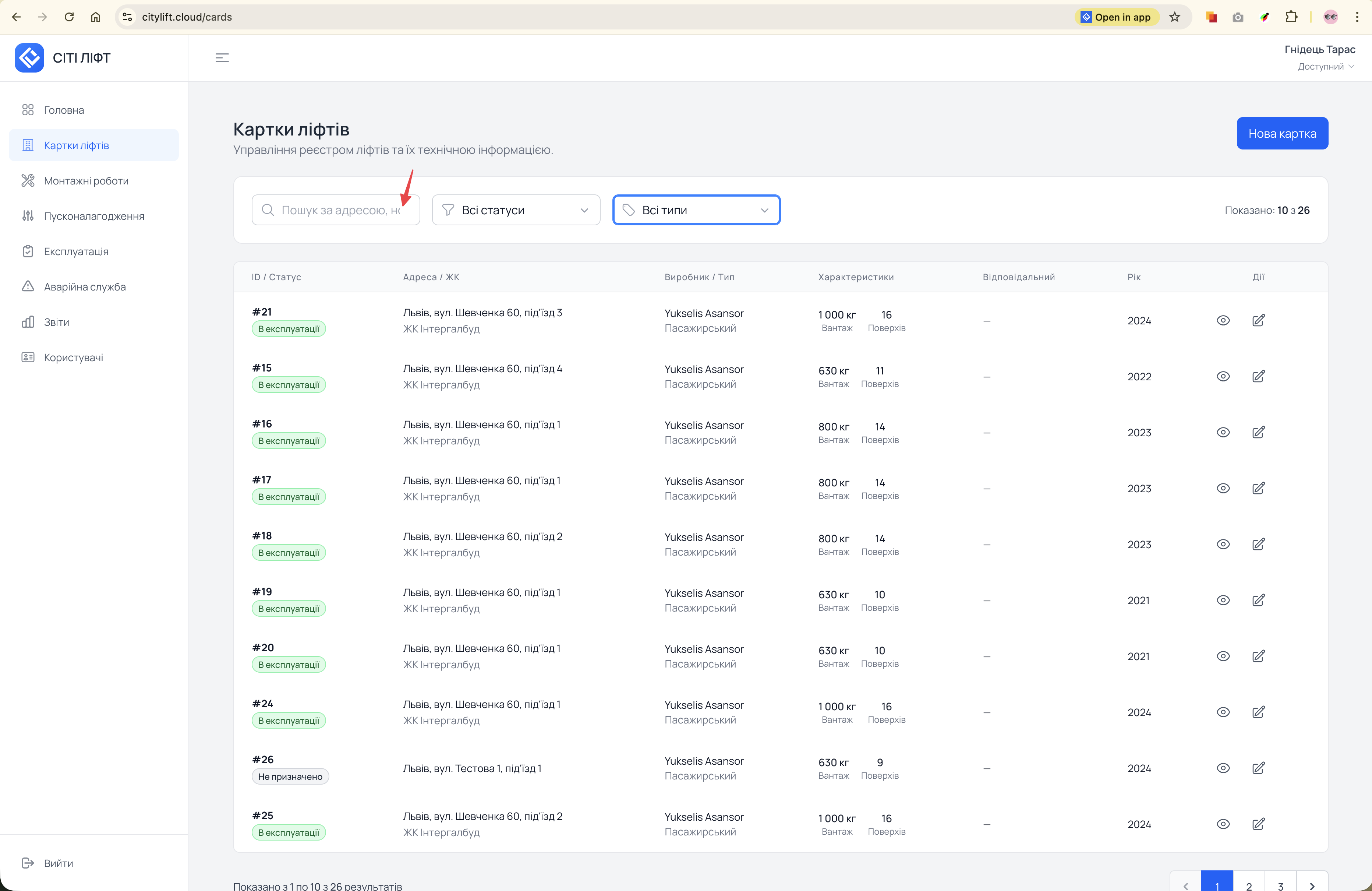Expand the Всі типи type dropdown
Screen dimensions: 1372x891
[696, 210]
